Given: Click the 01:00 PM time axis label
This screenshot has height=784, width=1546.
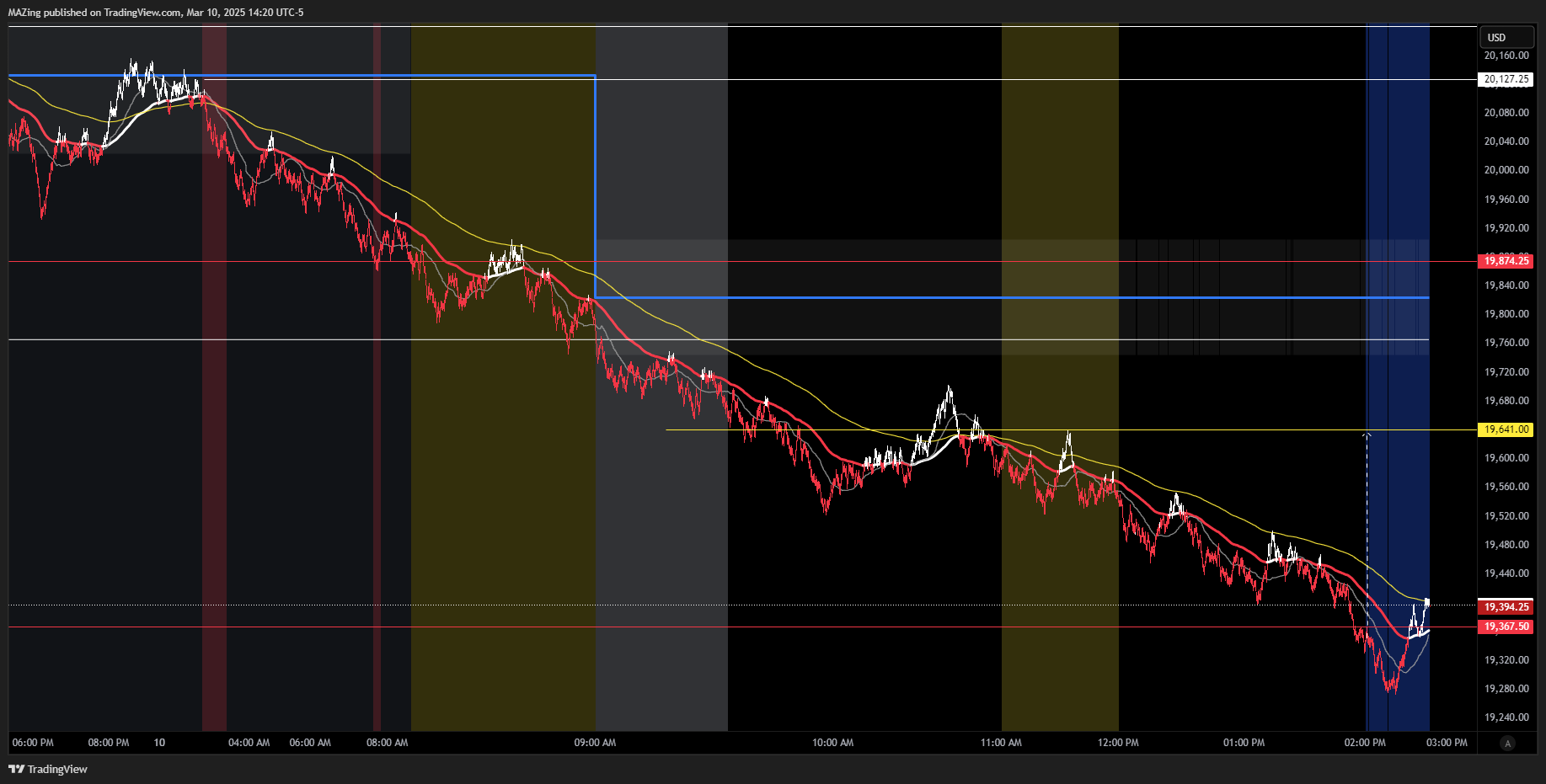Looking at the screenshot, I should pyautogui.click(x=1244, y=743).
